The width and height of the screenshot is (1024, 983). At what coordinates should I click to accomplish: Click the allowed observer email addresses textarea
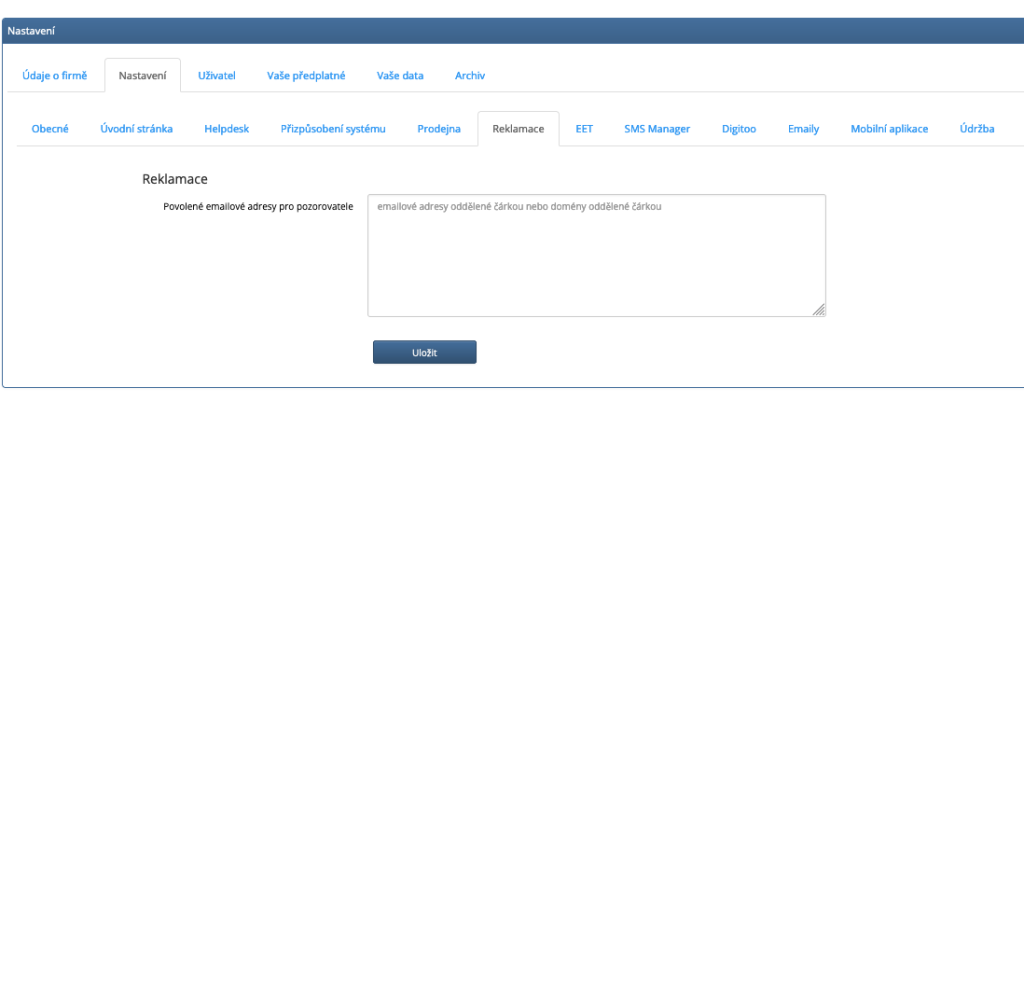[596, 256]
